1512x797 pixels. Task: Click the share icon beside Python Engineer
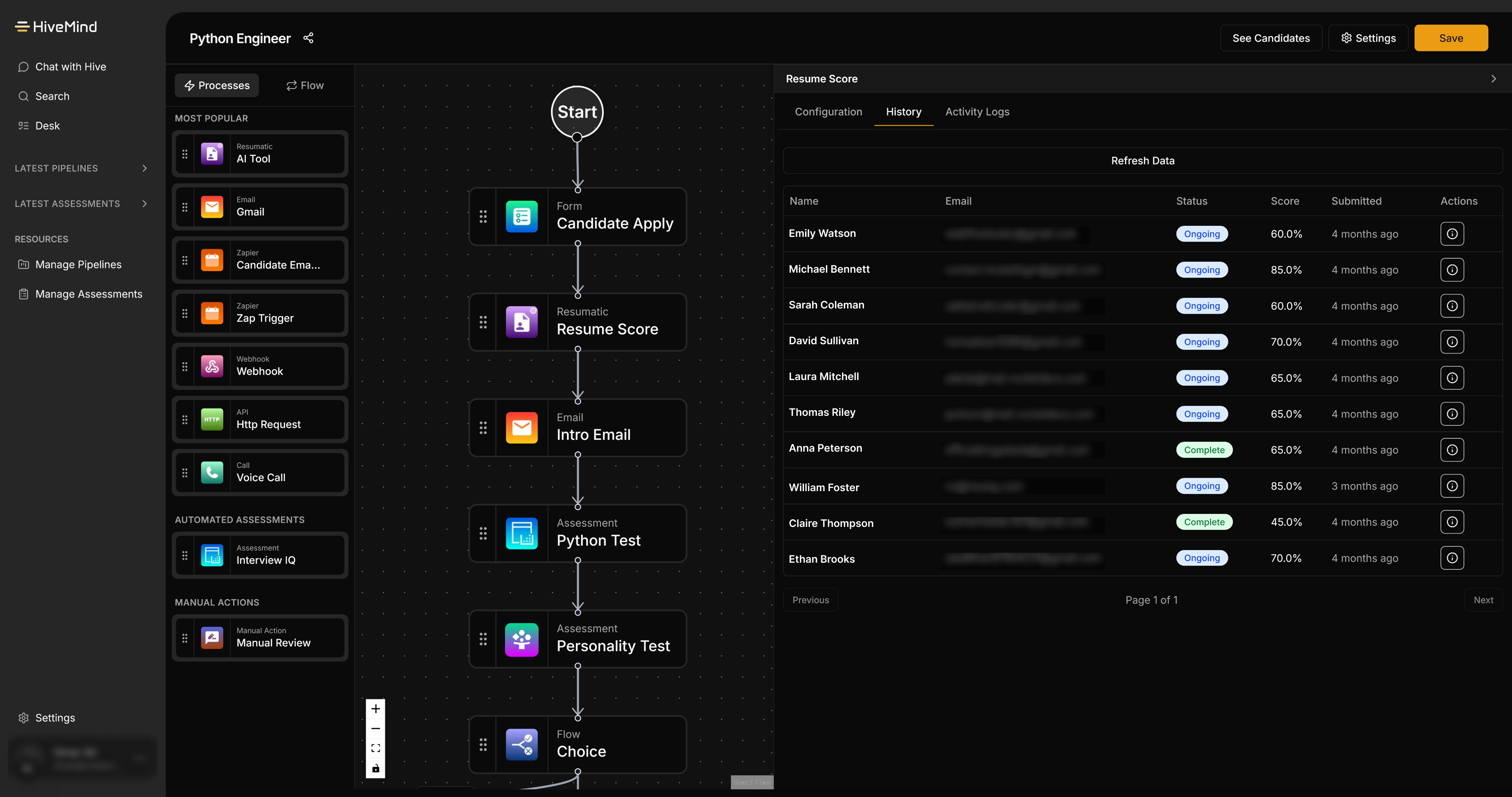click(x=309, y=38)
